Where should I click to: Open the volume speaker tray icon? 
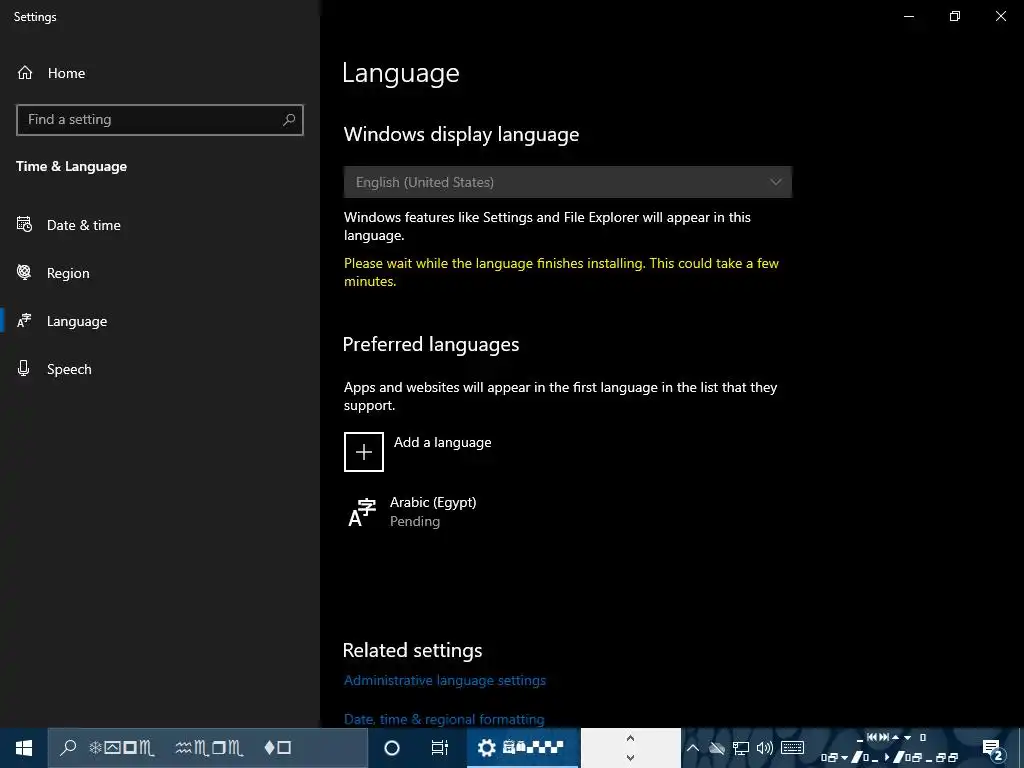tap(764, 748)
